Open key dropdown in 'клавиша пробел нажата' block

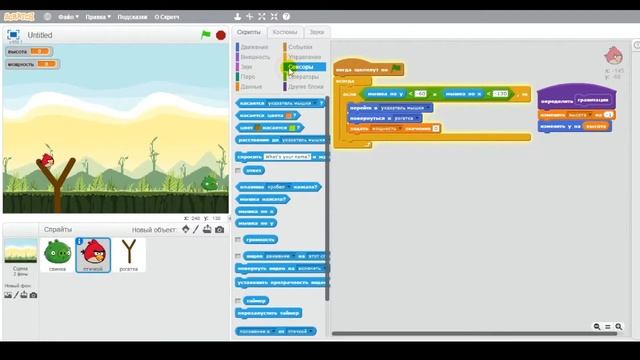[289, 187]
